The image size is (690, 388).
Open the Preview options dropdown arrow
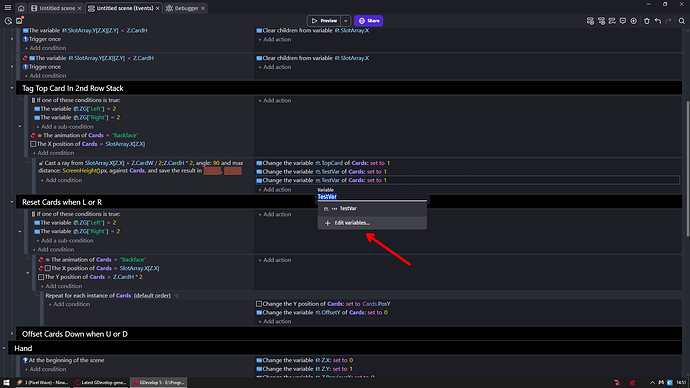346,21
